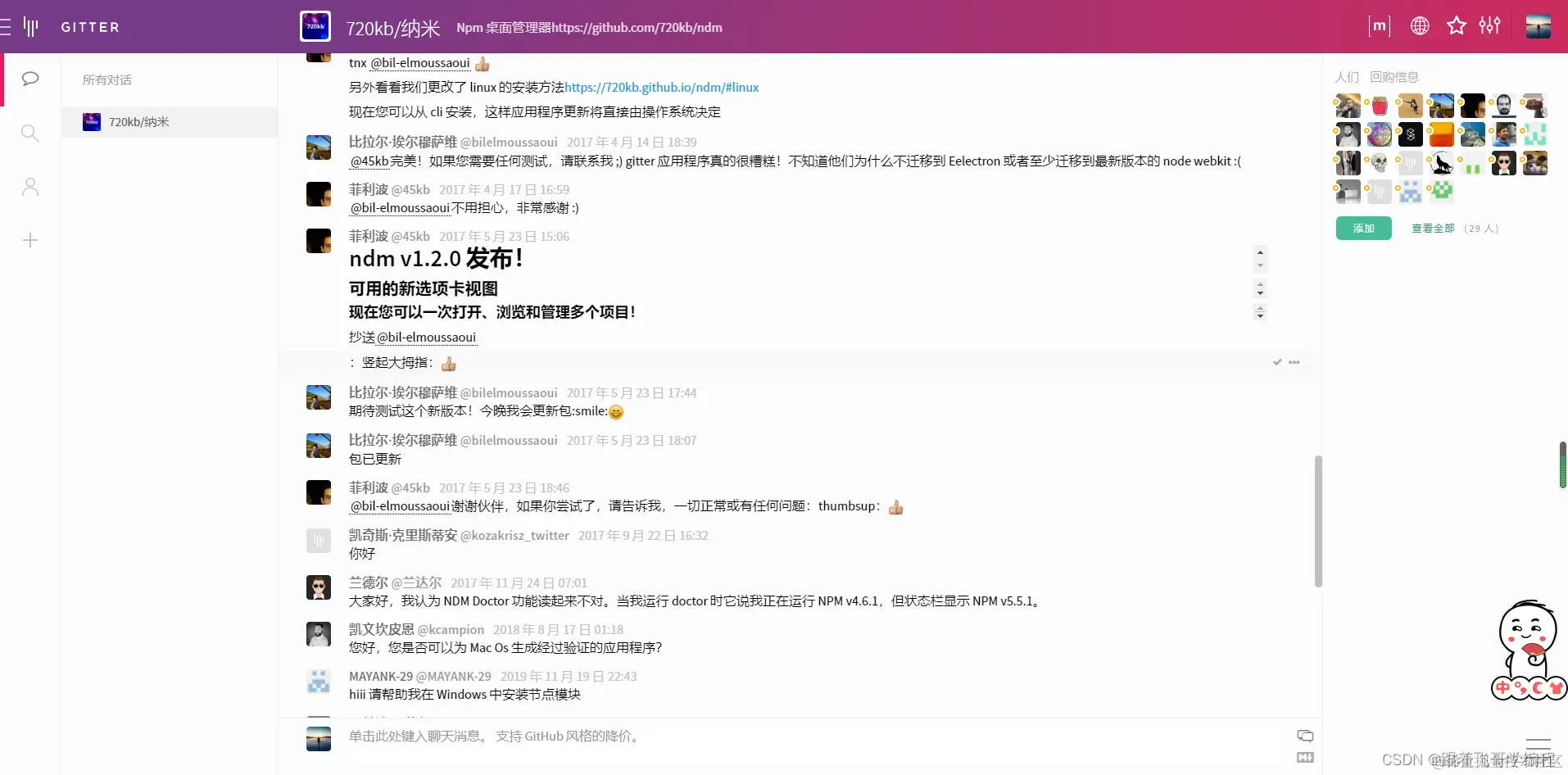Open the hamburger menu beside Gitter logo
The image size is (1568, 775).
(x=5, y=27)
